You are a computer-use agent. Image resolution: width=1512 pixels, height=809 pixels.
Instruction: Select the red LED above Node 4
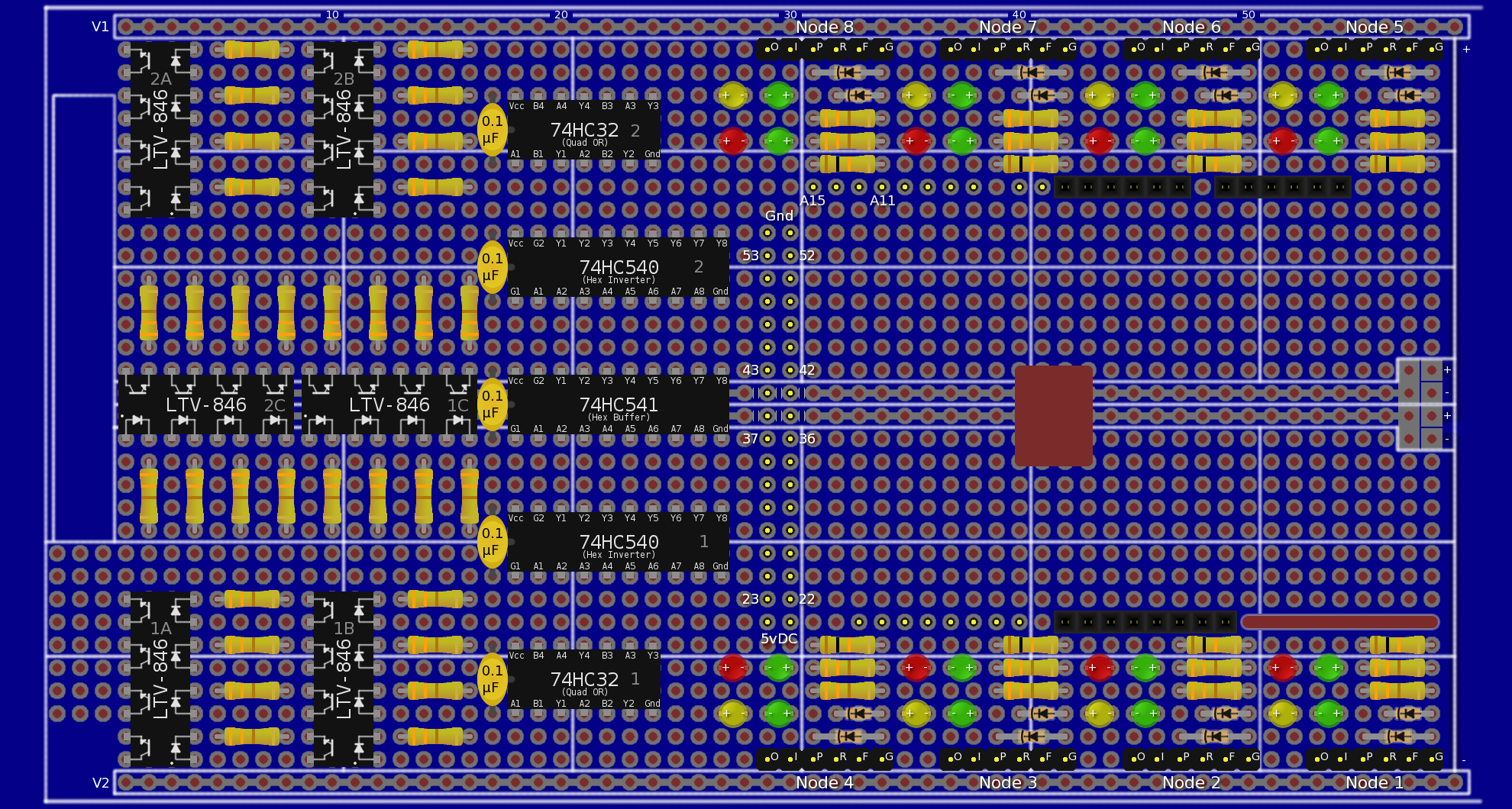(733, 668)
